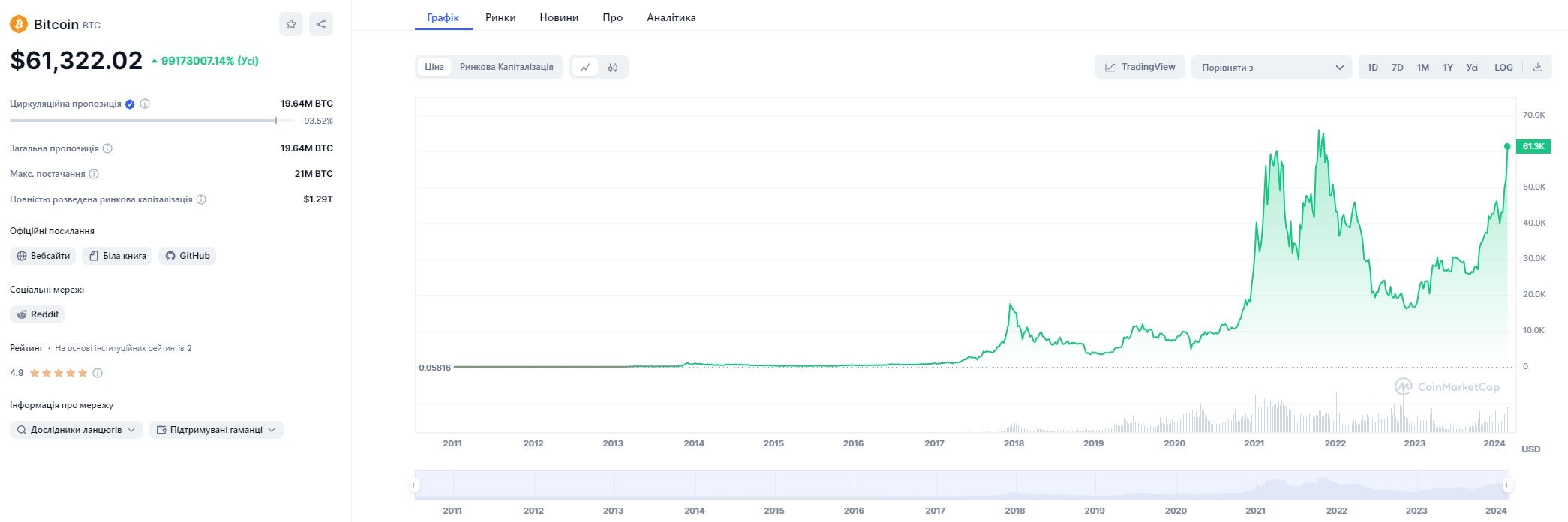Select the 1D time range
The height and width of the screenshot is (522, 1568).
pos(1373,67)
